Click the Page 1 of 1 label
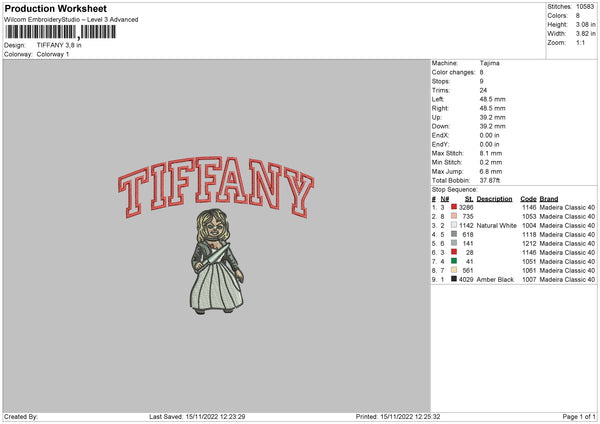The width and height of the screenshot is (600, 424). (574, 416)
